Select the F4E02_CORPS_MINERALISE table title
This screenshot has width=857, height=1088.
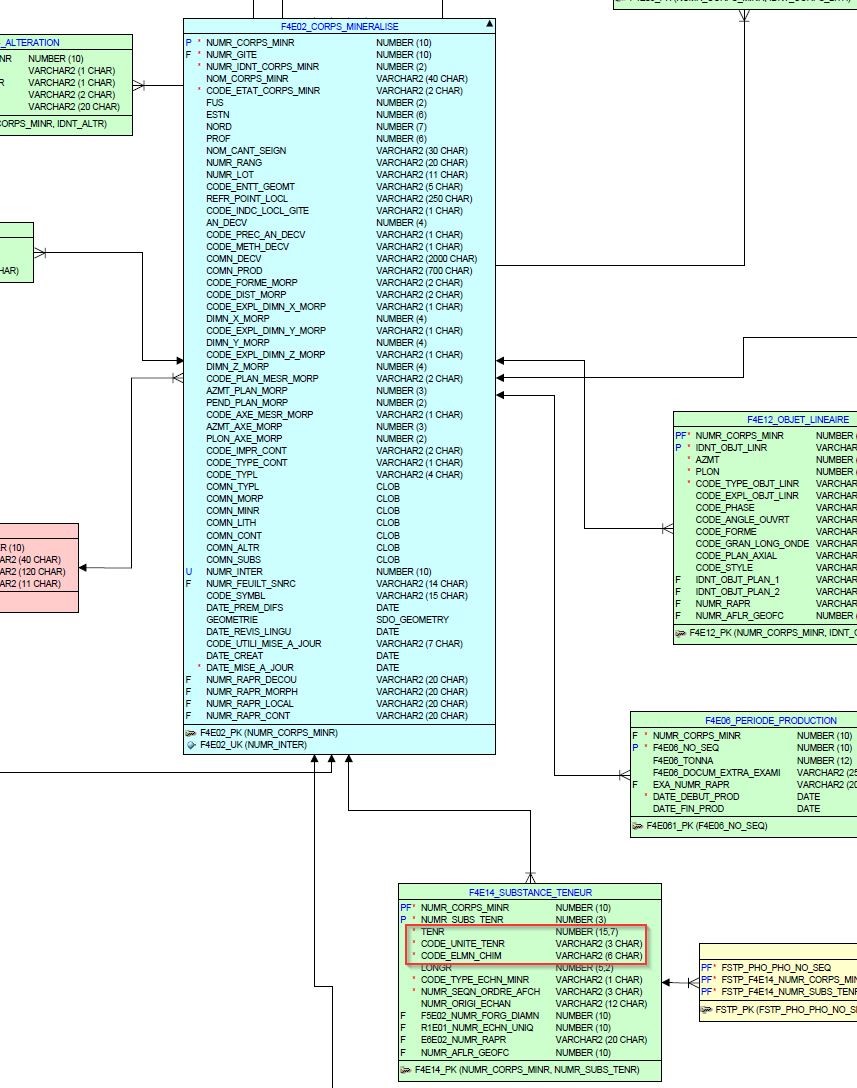coord(339,26)
